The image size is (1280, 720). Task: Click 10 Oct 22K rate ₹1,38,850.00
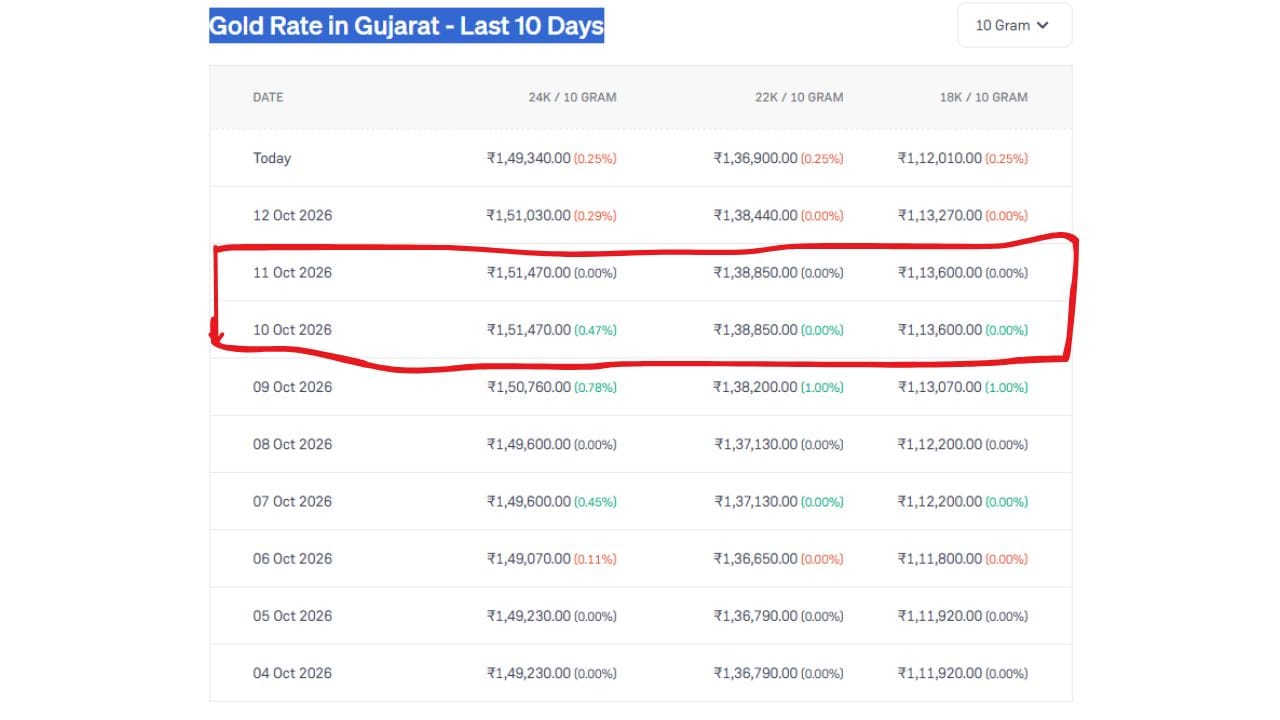[756, 329]
